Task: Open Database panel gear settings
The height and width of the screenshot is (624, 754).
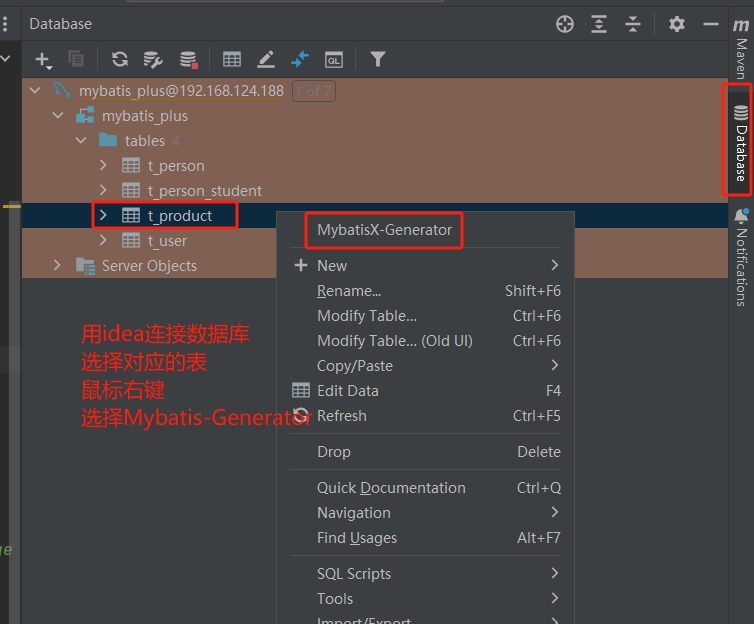Action: pyautogui.click(x=677, y=24)
